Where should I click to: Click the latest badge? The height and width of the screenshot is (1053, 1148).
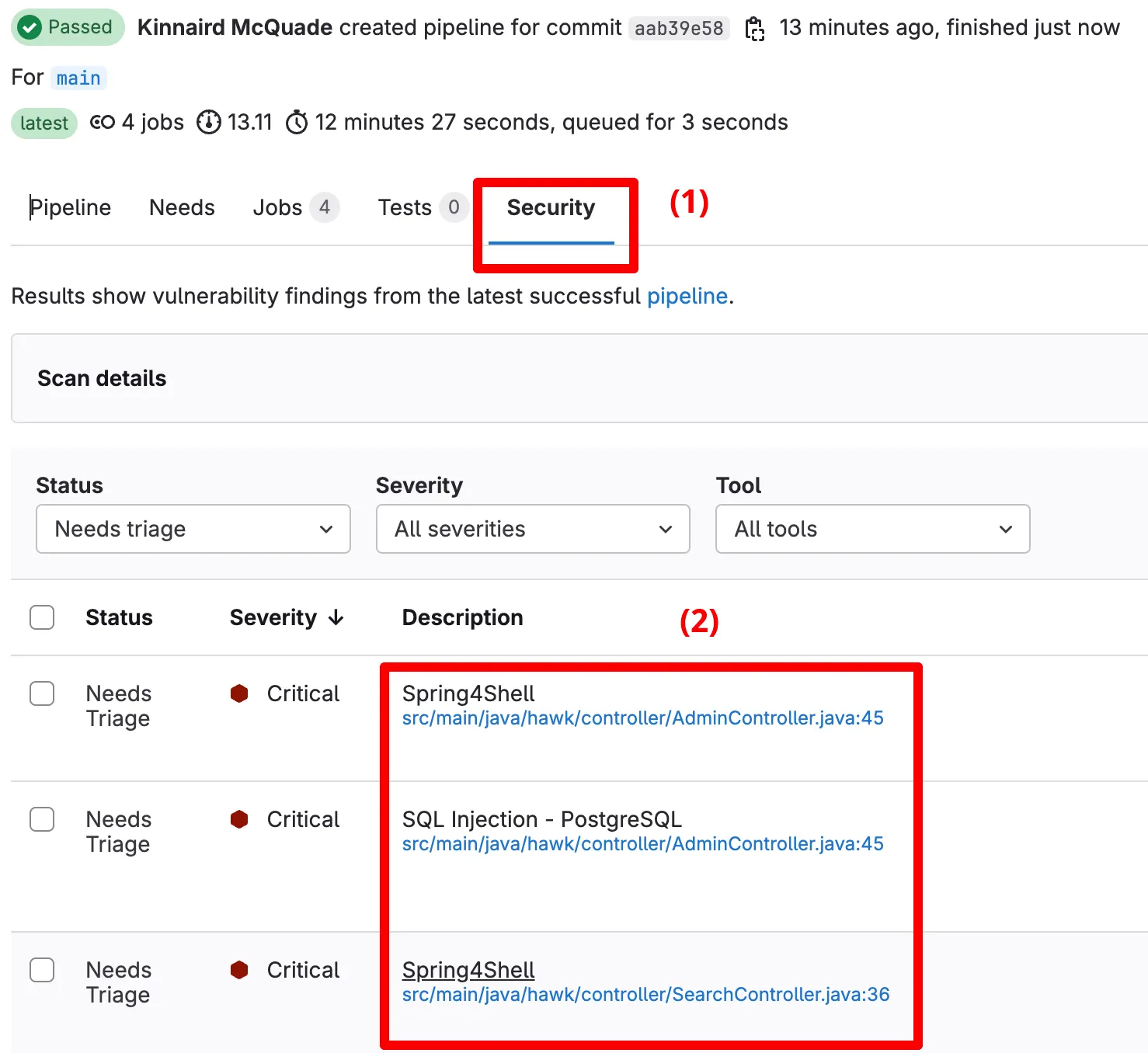click(44, 123)
